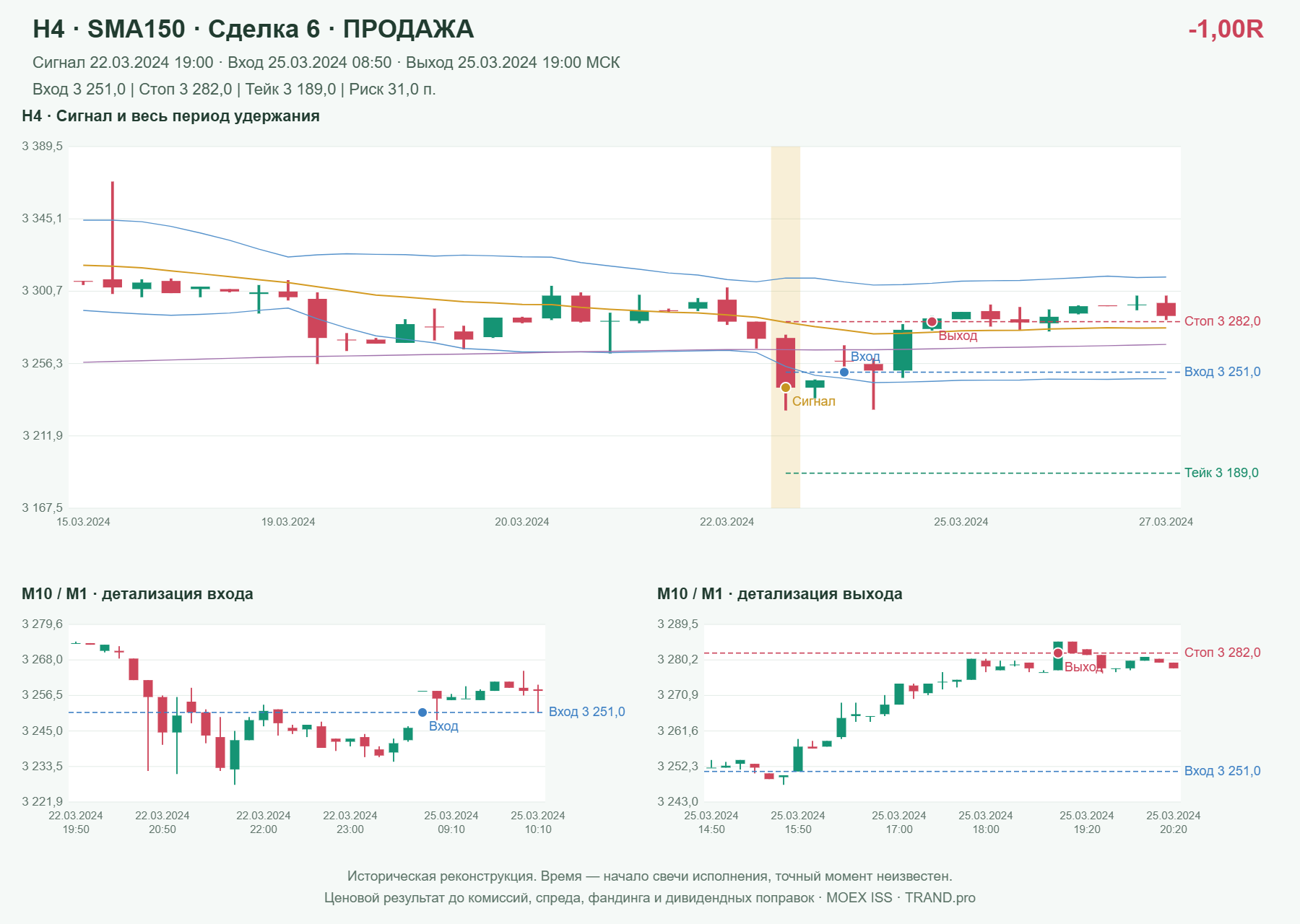
Task: Select price label "3 279,6" in entry chart
Action: (x=43, y=624)
